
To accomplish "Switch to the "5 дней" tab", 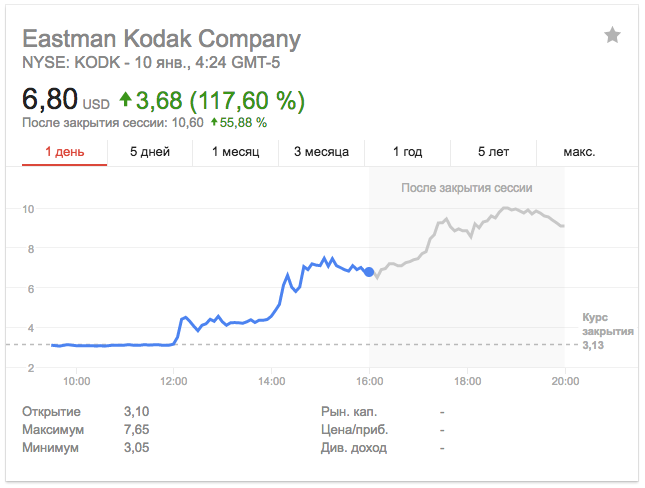I will 150,152.
